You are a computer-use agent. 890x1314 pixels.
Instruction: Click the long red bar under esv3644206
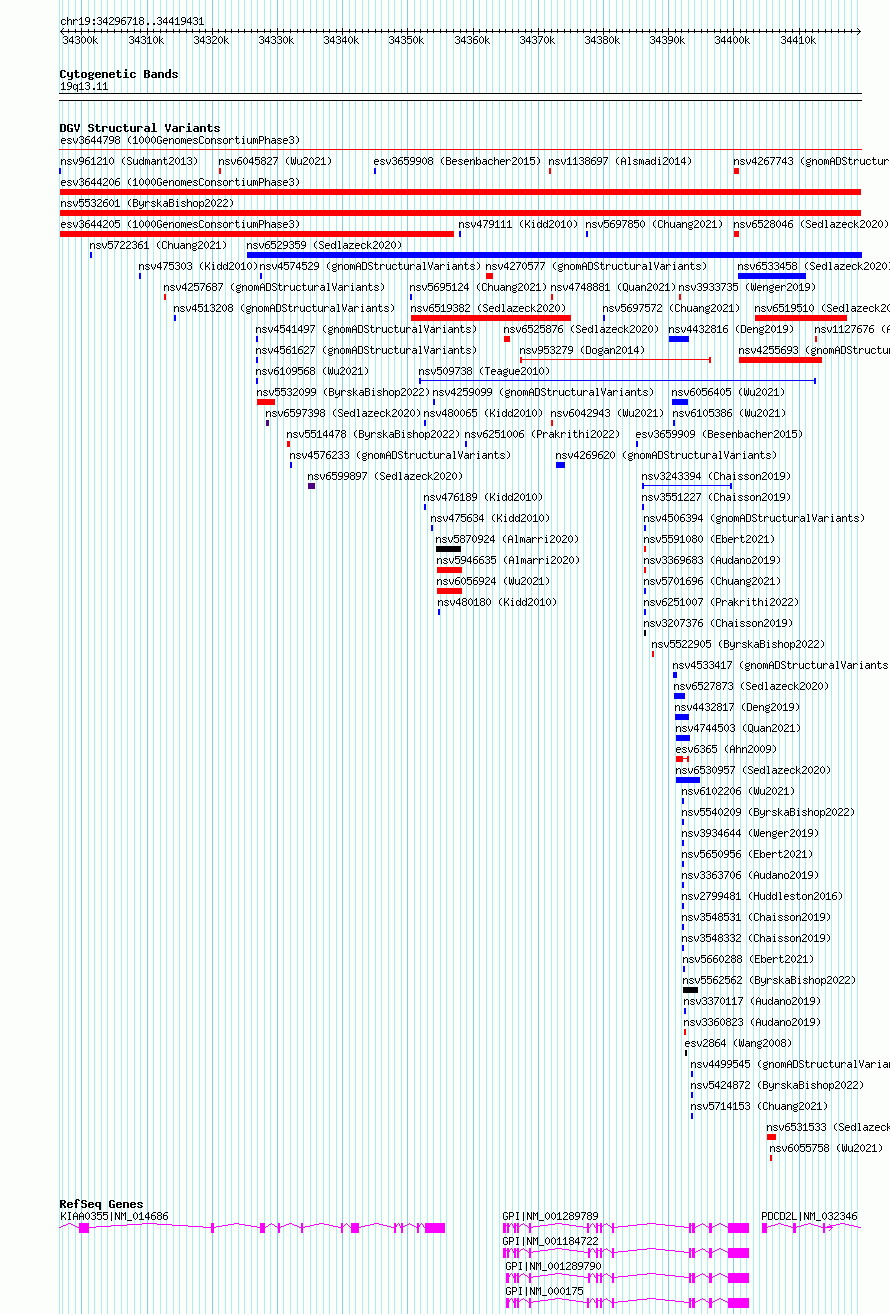coord(460,192)
